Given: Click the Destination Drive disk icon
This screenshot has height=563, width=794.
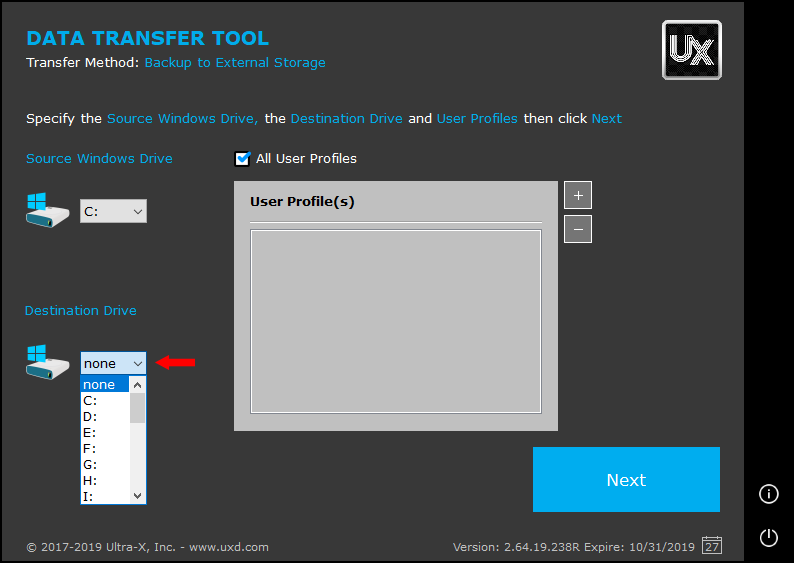Looking at the screenshot, I should pyautogui.click(x=47, y=363).
